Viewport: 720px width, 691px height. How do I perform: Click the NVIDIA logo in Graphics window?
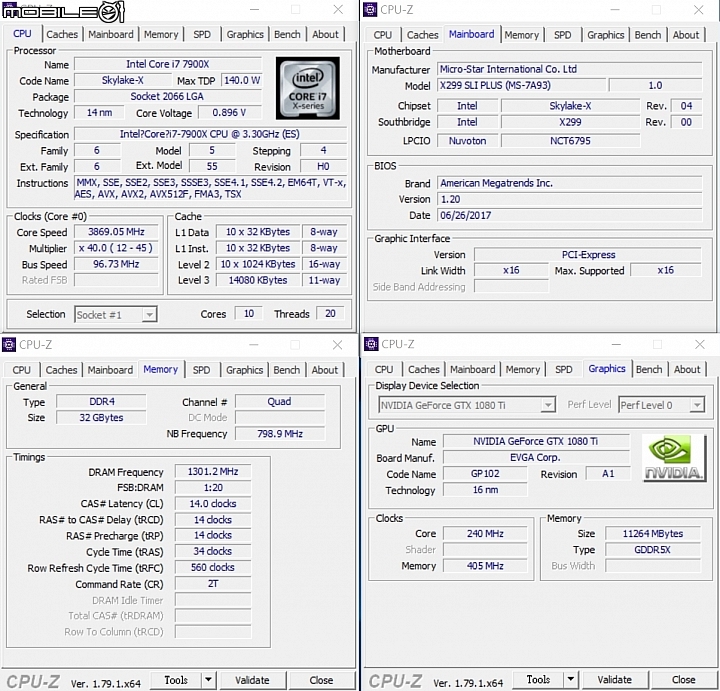(675, 458)
